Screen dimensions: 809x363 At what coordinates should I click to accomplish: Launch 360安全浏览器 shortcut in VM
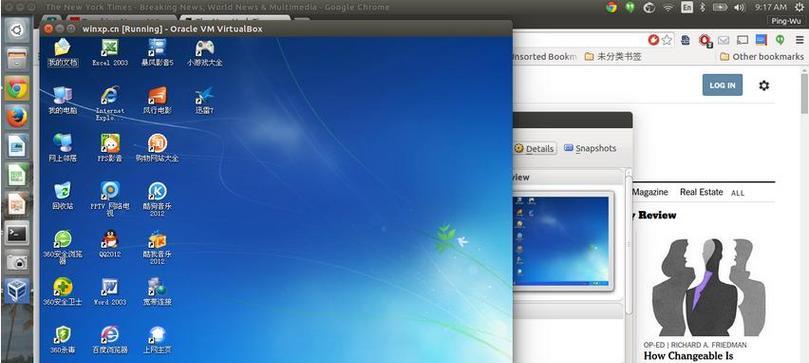(x=62, y=247)
